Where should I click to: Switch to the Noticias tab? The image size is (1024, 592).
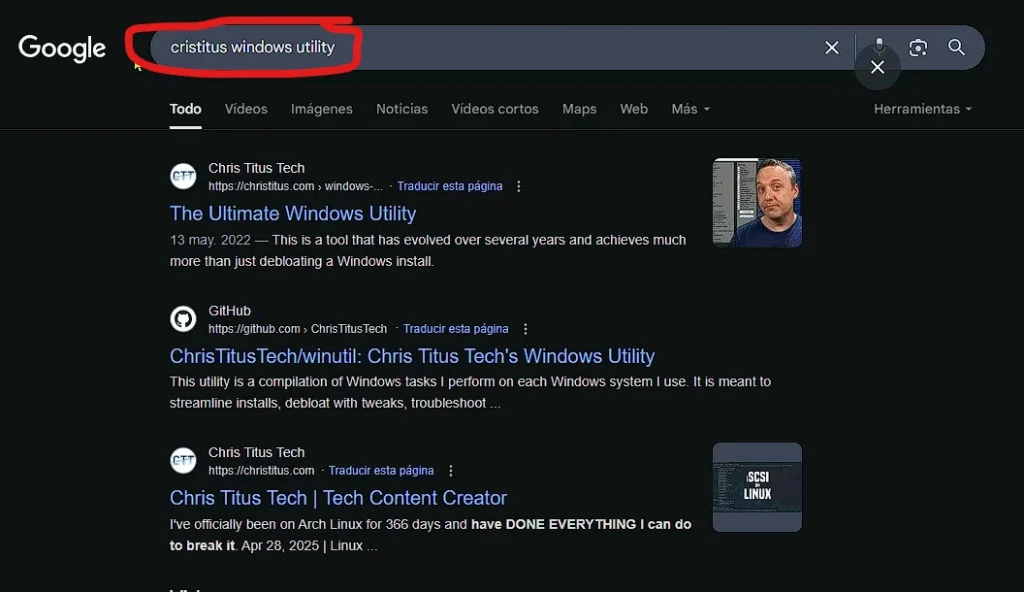tap(402, 109)
